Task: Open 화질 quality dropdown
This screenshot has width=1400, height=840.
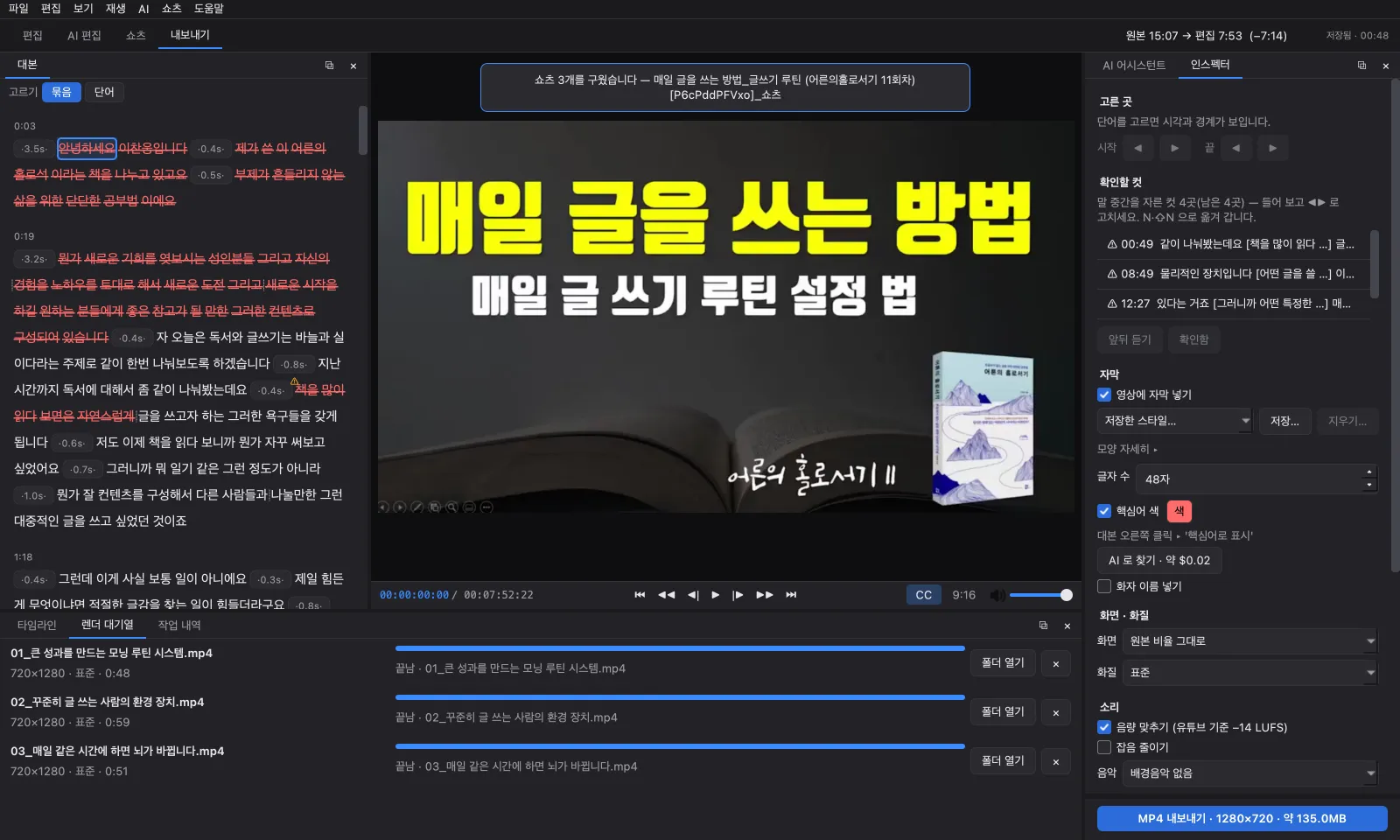Action: 1250,673
